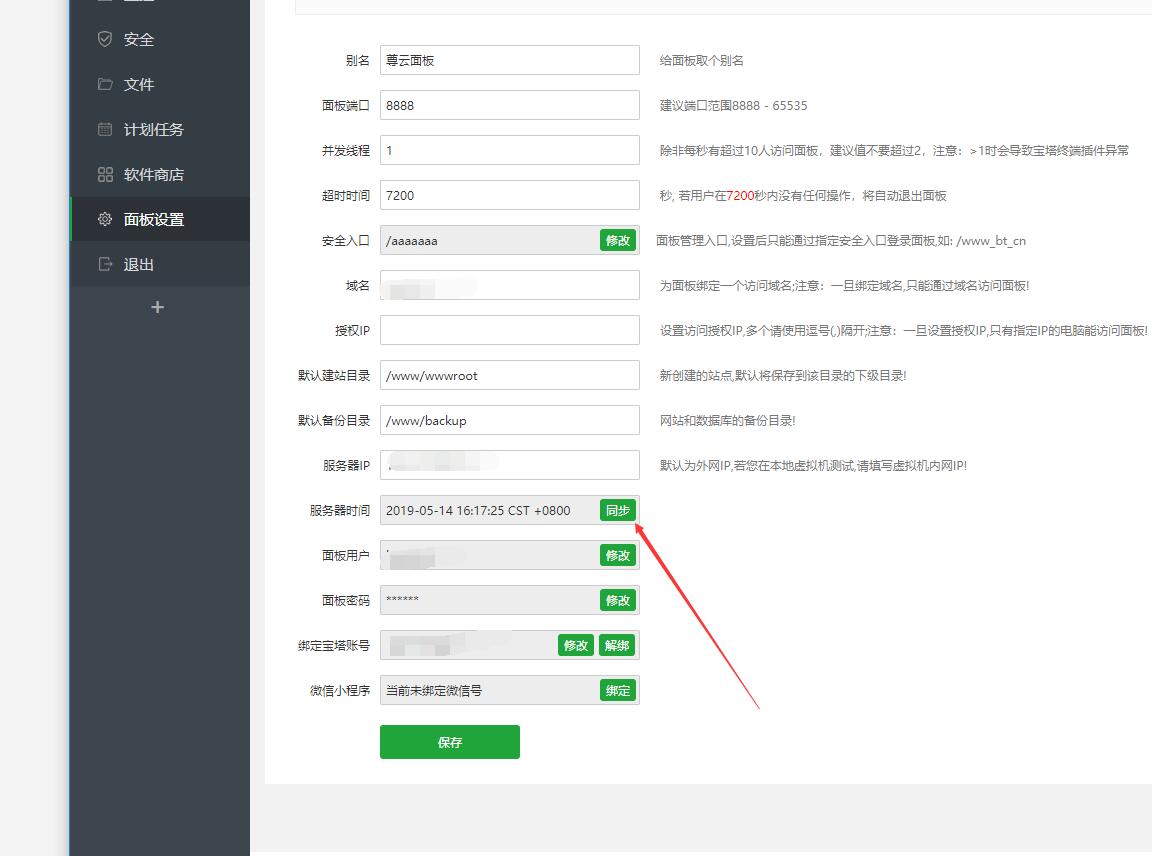Click the plus icon to add menu
This screenshot has width=1152, height=856.
[157, 307]
